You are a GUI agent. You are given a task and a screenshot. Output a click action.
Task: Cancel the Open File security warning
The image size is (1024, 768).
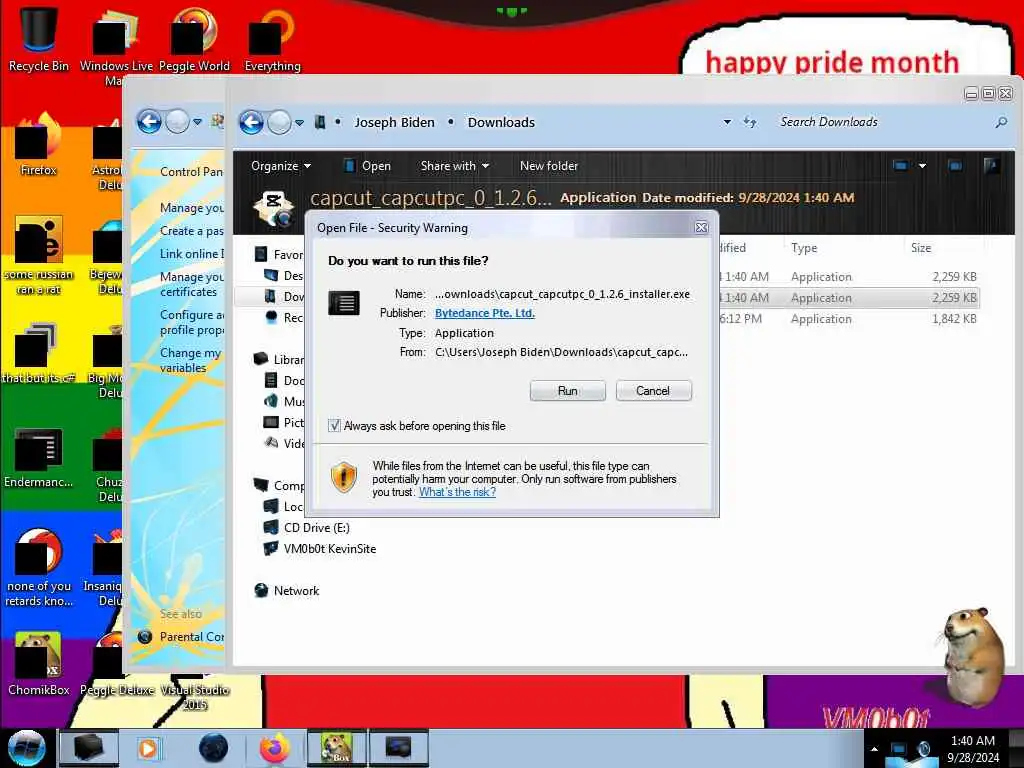coord(653,391)
